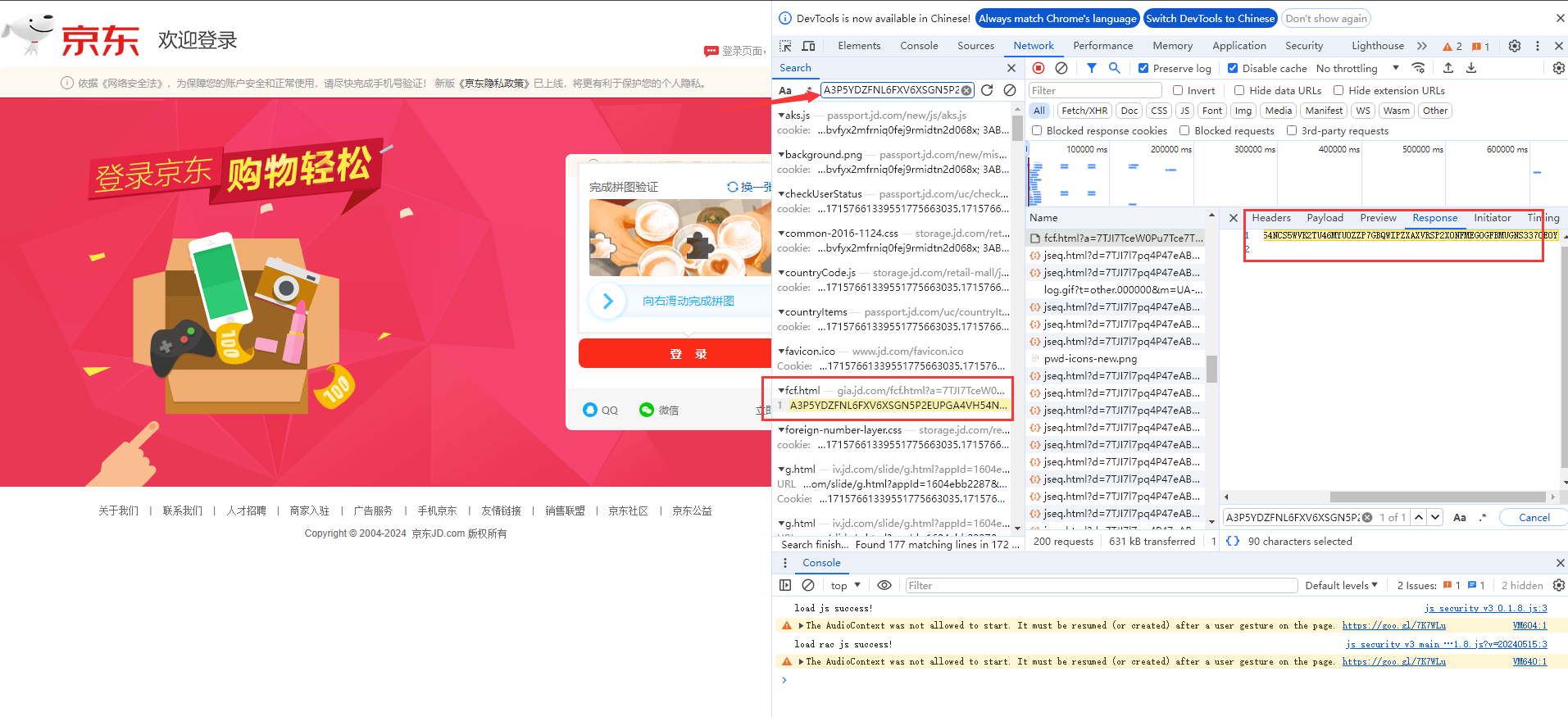Clear the console output
The image size is (1568, 717).
808,585
